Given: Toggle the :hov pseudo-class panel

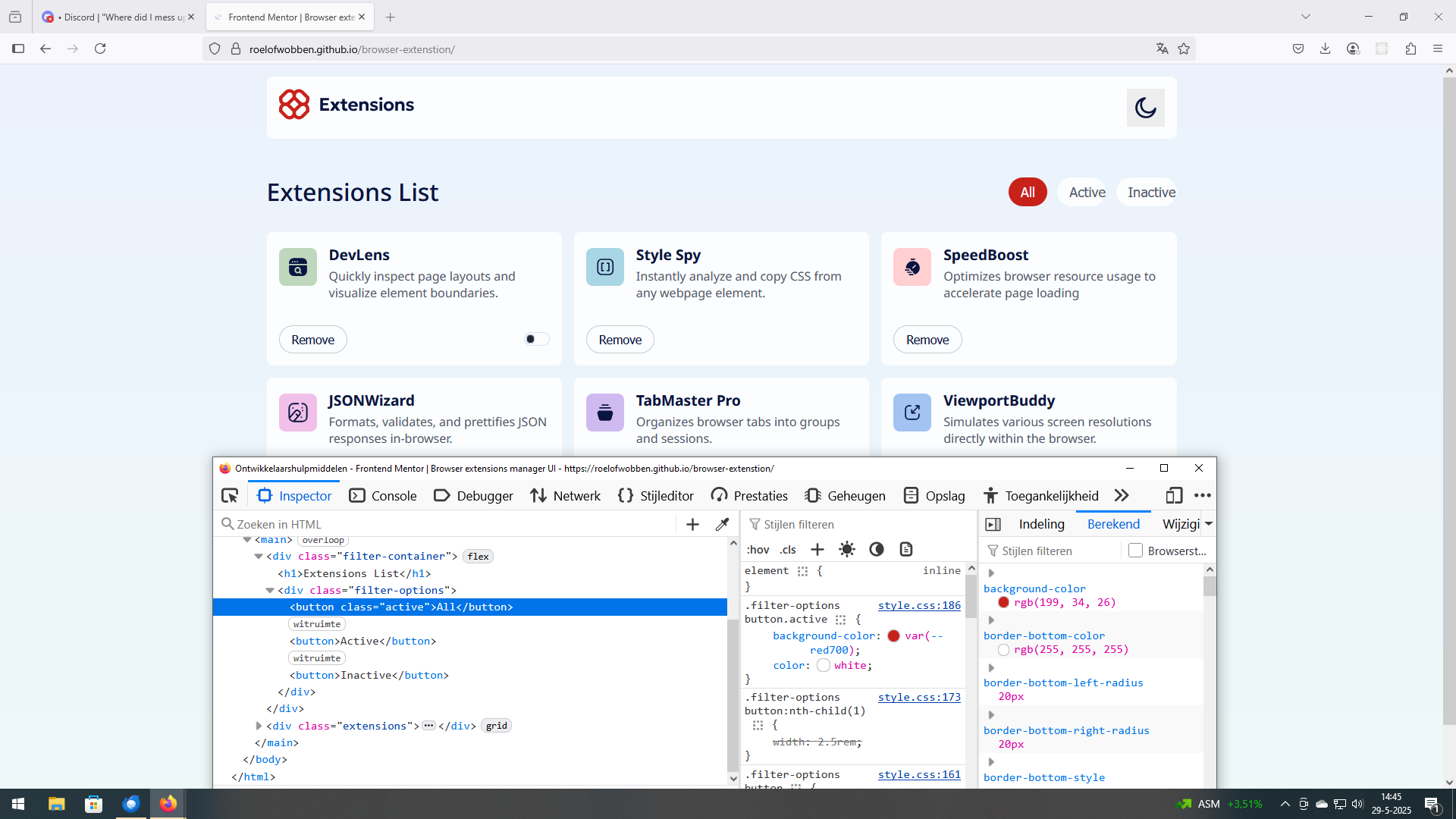Looking at the screenshot, I should [x=758, y=550].
